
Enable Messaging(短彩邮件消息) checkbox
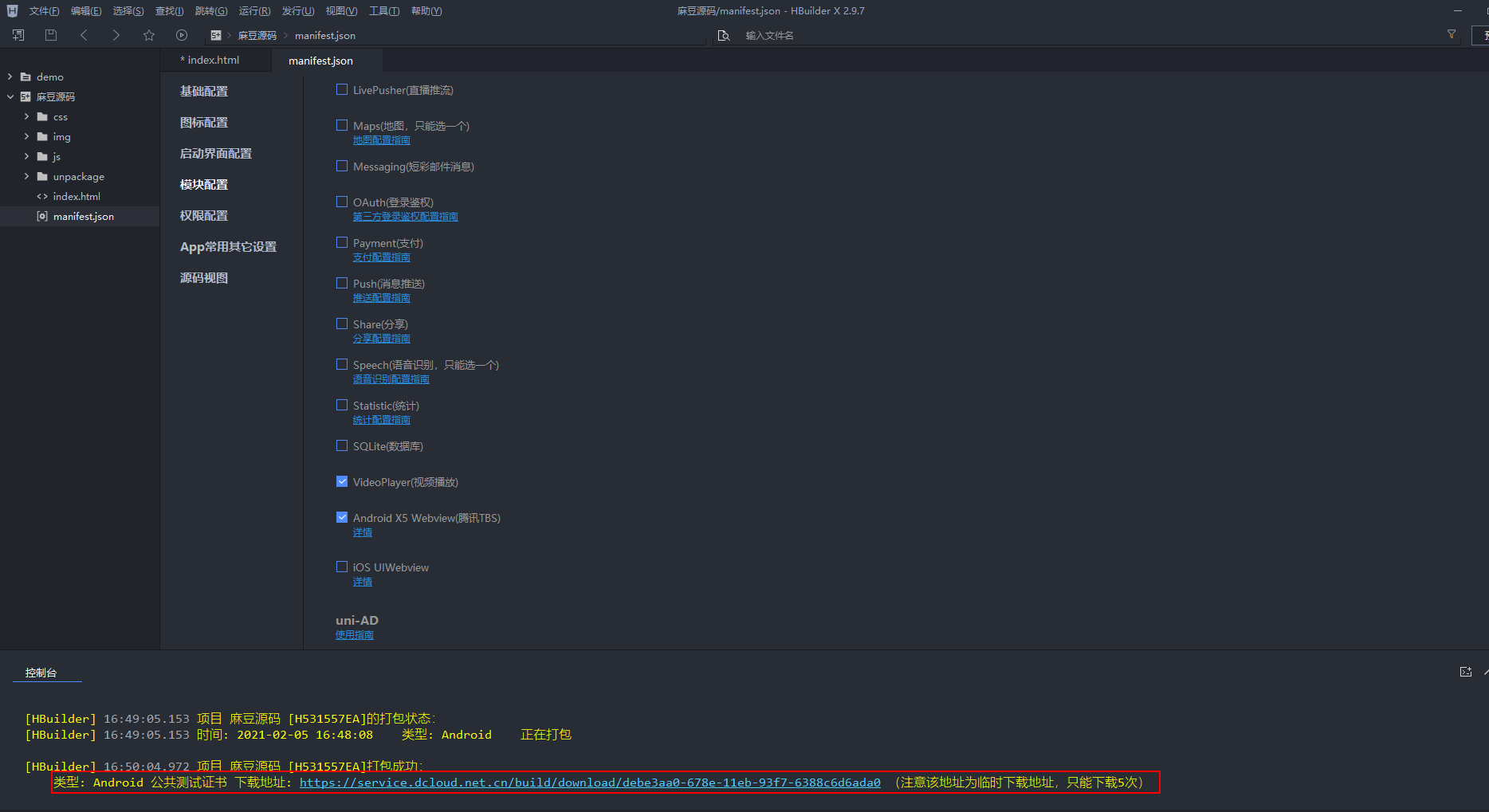click(x=342, y=166)
